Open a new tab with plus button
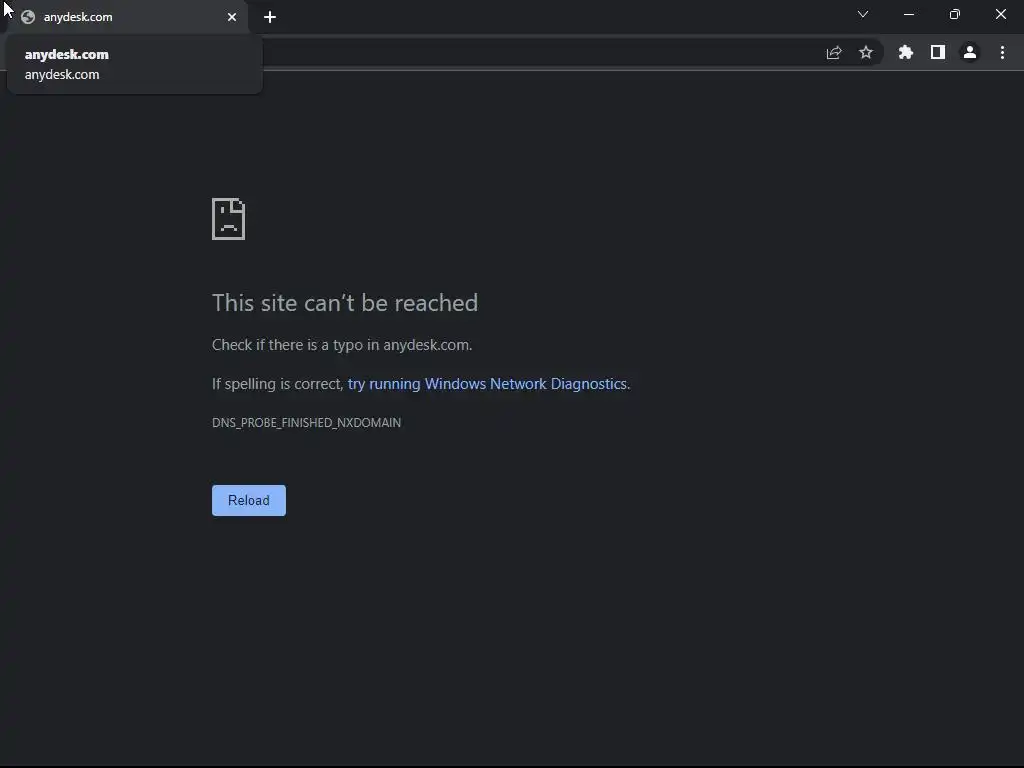1024x768 pixels. [270, 17]
